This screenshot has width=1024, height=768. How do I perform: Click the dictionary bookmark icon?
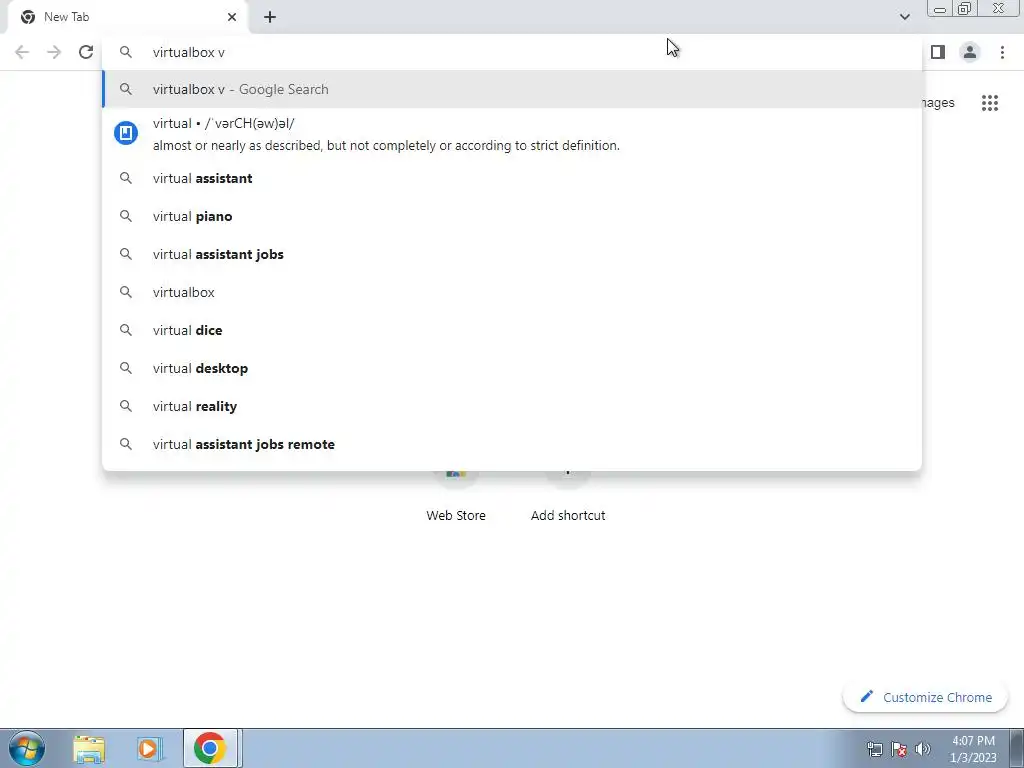[126, 133]
